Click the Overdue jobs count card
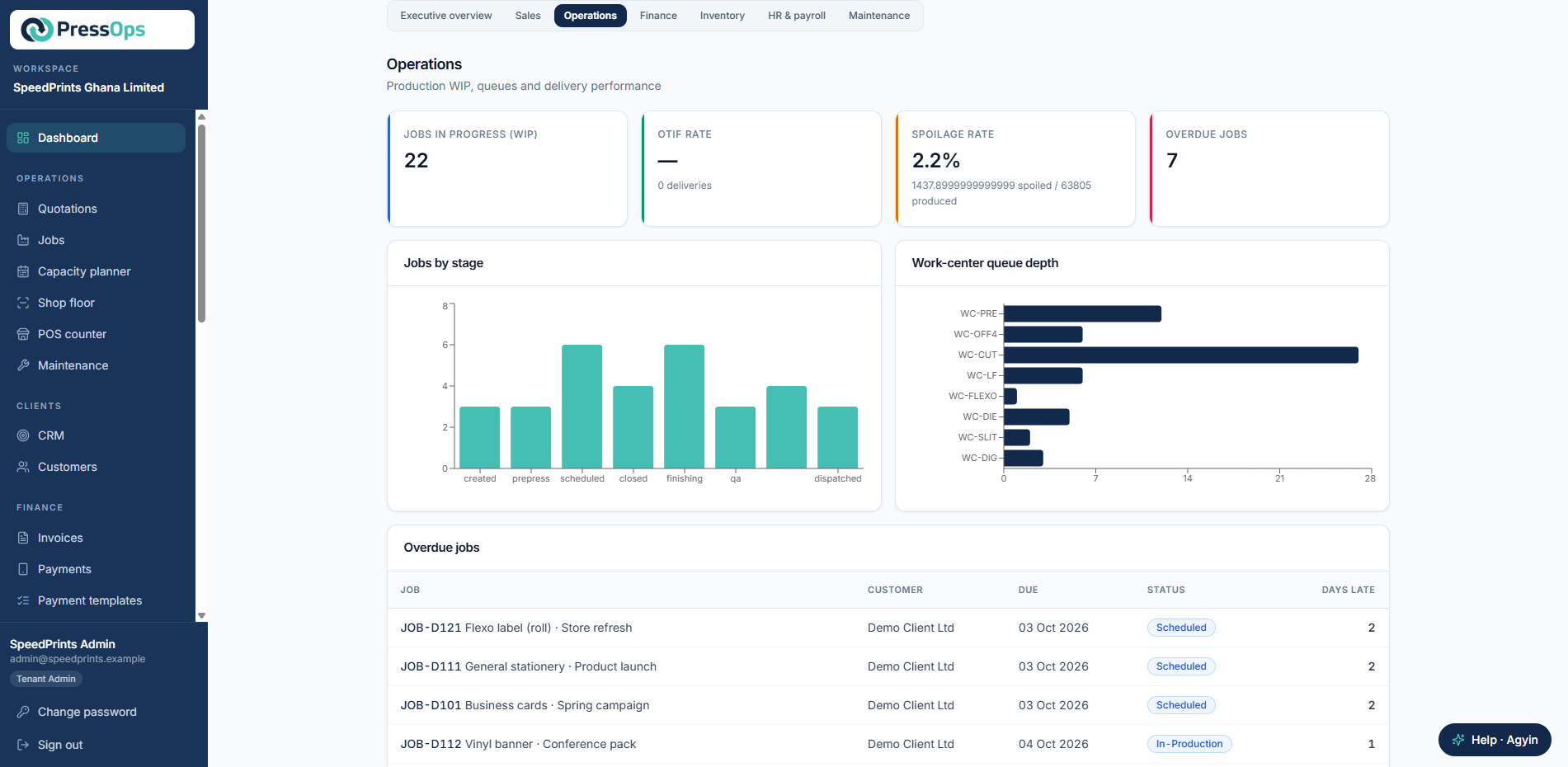1568x767 pixels. coord(1269,168)
